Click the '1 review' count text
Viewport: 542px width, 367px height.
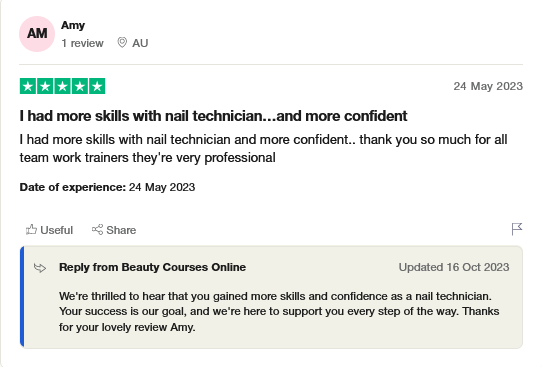coord(82,43)
